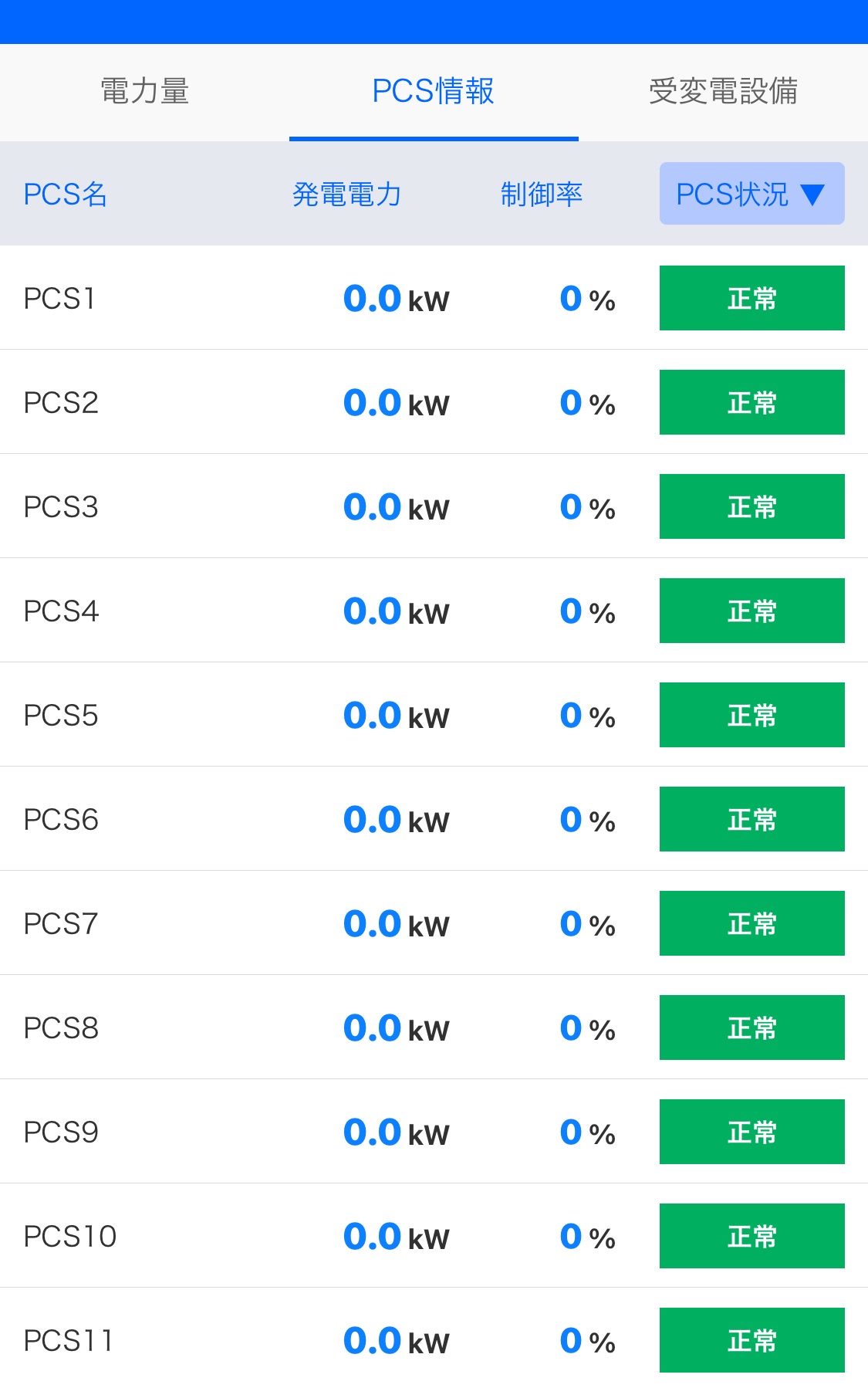
Task: Click PCS4 正常 status badge
Action: tap(751, 611)
